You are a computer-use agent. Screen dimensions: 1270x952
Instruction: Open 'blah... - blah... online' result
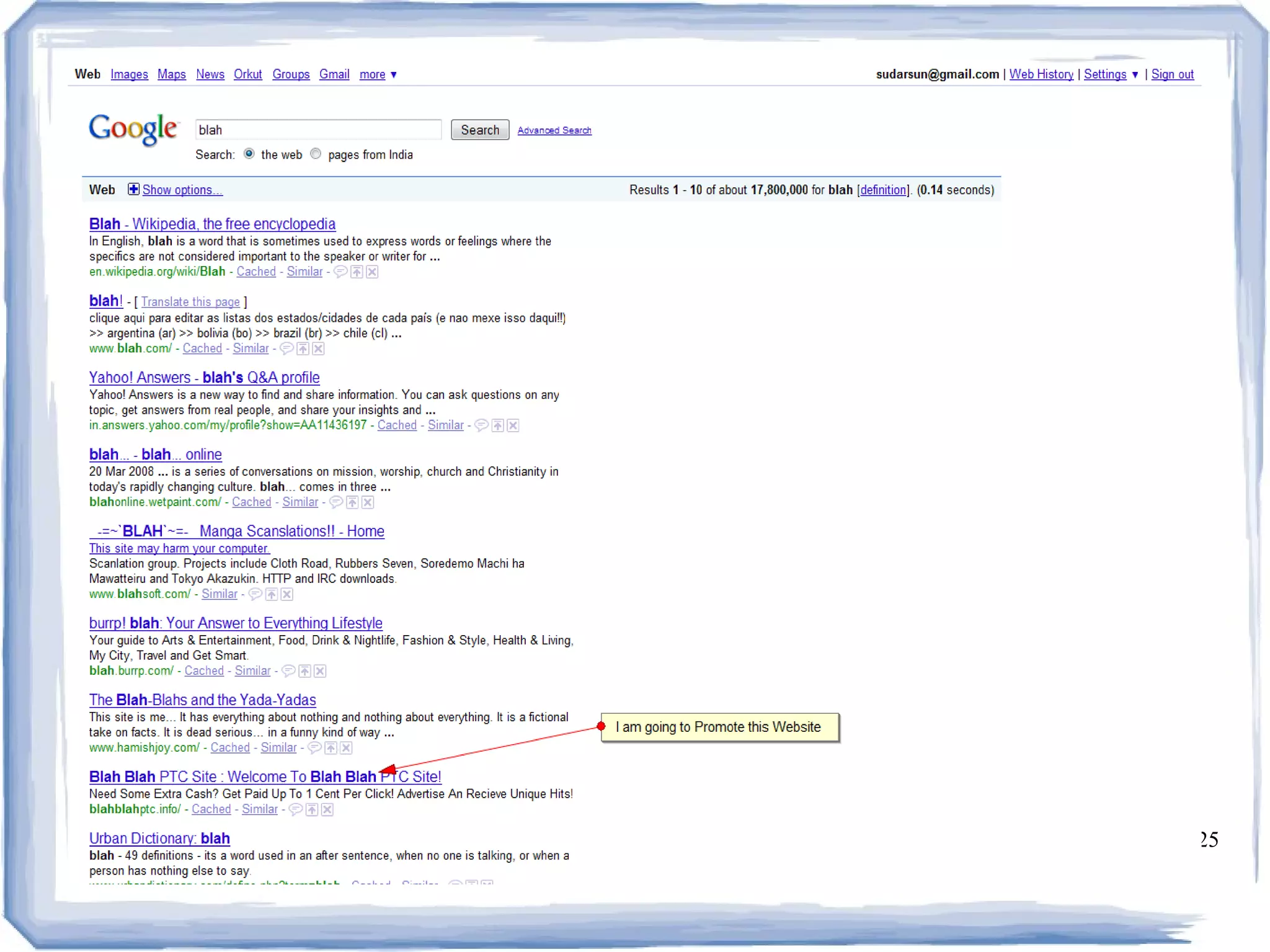tap(155, 455)
